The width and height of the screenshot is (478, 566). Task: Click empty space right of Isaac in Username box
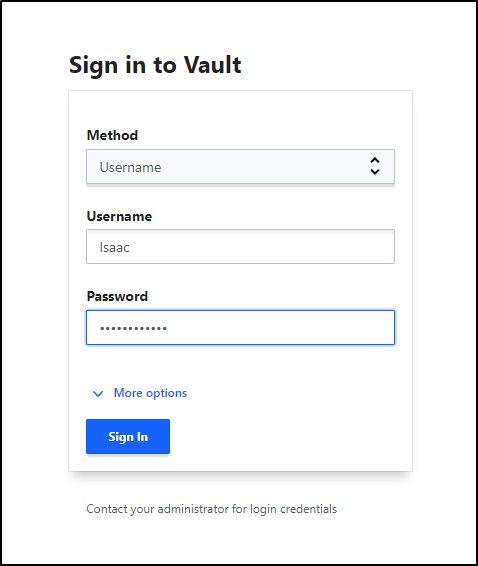260,247
